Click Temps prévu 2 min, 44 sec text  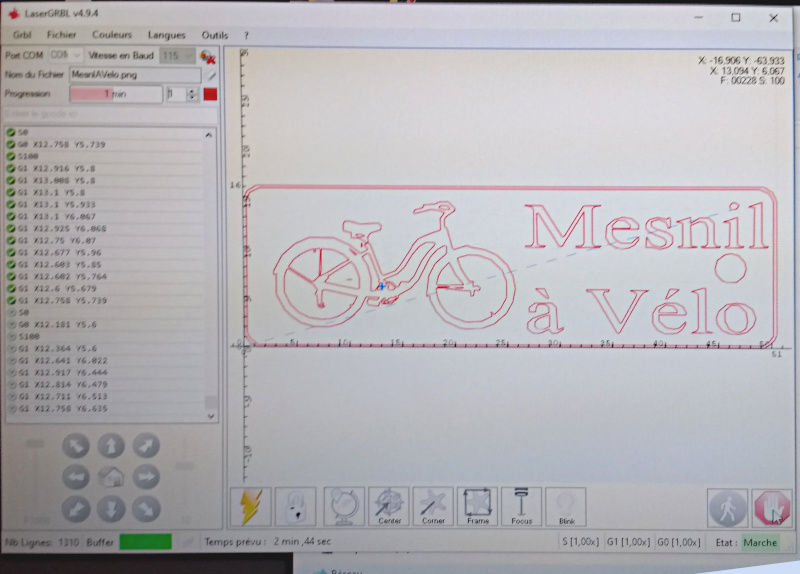tap(268, 541)
